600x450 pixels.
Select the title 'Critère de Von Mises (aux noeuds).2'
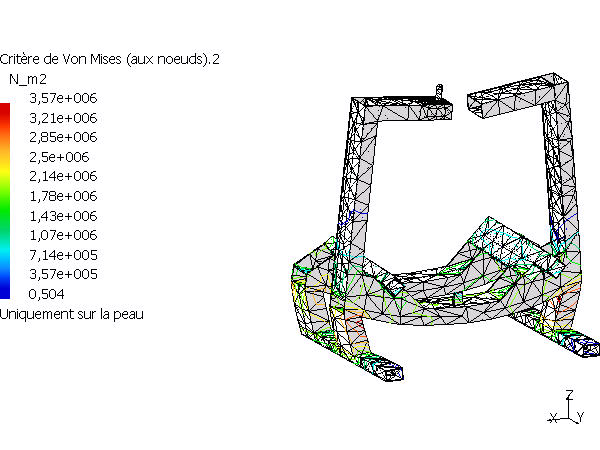(110, 59)
